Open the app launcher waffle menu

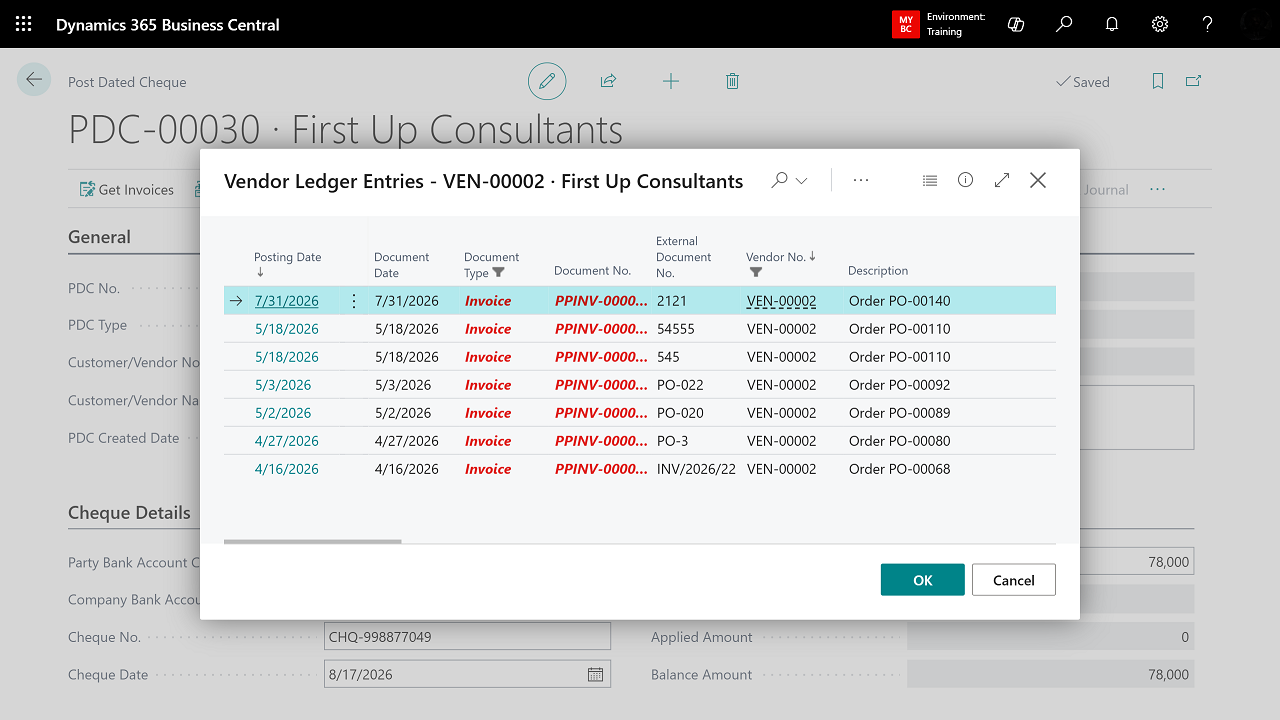(x=24, y=24)
